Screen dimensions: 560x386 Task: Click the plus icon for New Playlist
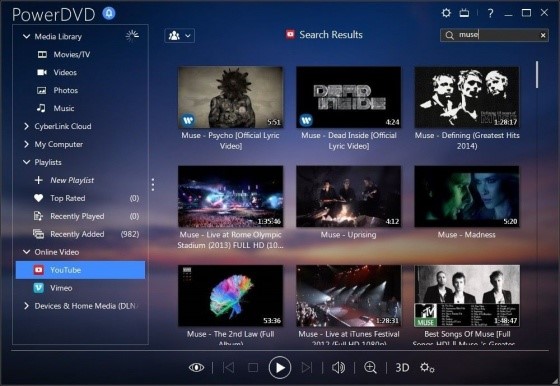point(39,180)
